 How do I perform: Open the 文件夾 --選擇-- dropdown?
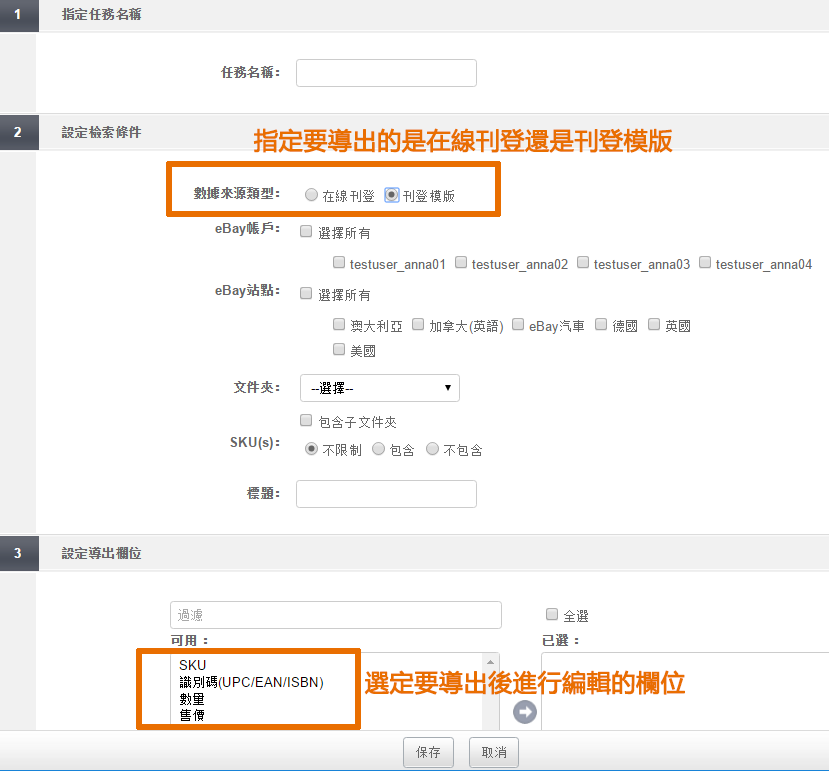pyautogui.click(x=380, y=388)
